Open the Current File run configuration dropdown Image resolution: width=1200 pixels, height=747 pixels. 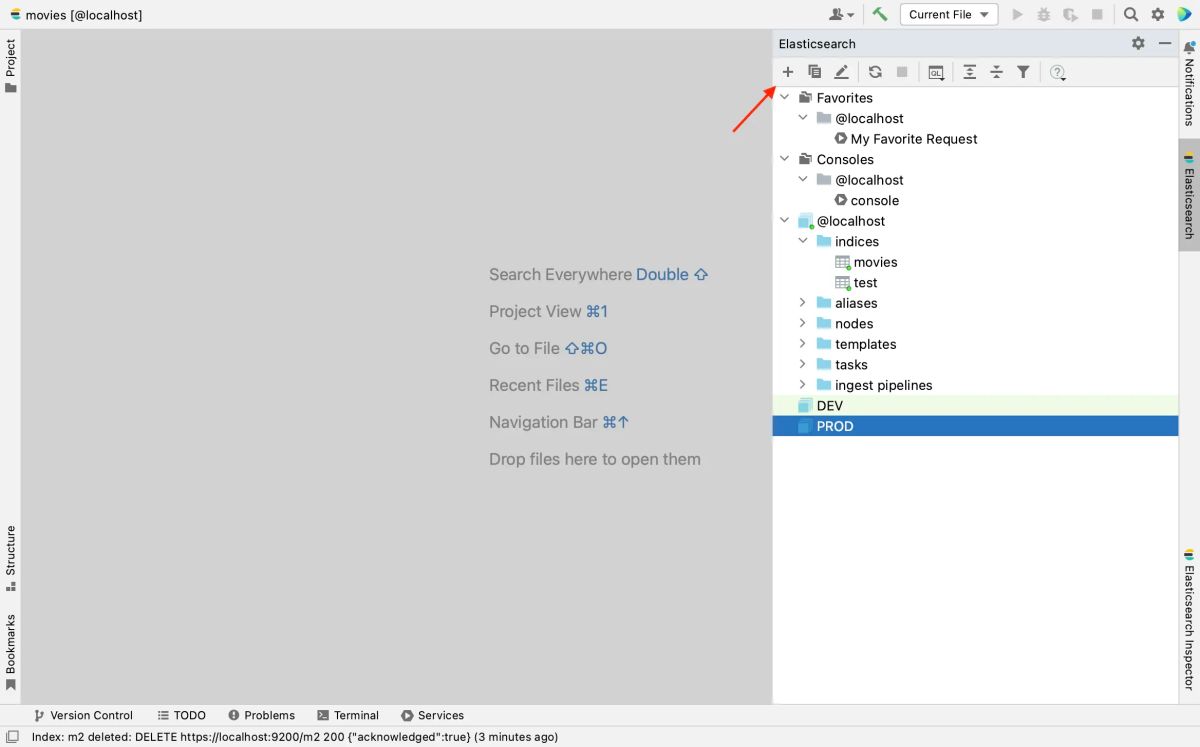[x=949, y=14]
